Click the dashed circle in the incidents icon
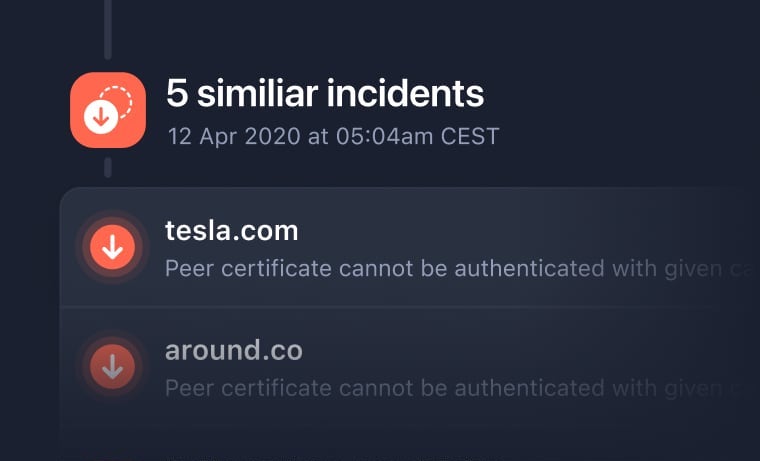Viewport: 760px width, 461px height. [118, 99]
